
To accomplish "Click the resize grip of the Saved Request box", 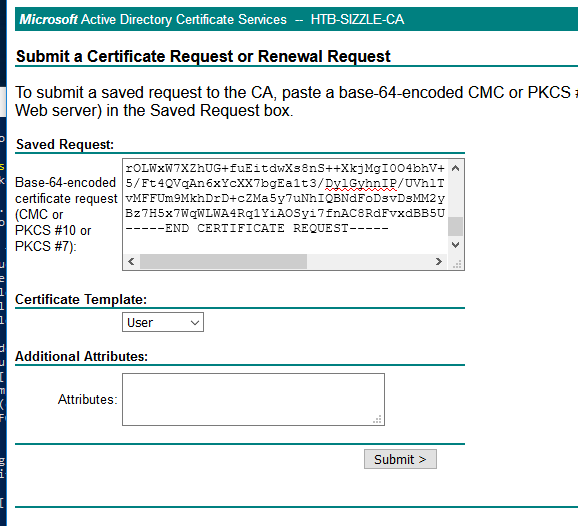I will [x=457, y=264].
